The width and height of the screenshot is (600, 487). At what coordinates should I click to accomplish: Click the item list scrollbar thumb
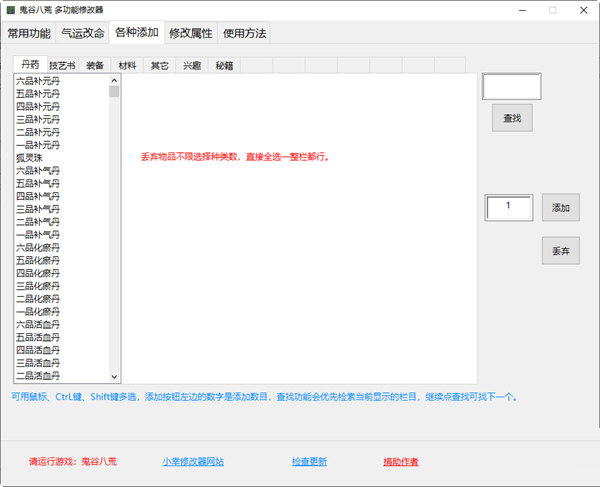coord(114,92)
